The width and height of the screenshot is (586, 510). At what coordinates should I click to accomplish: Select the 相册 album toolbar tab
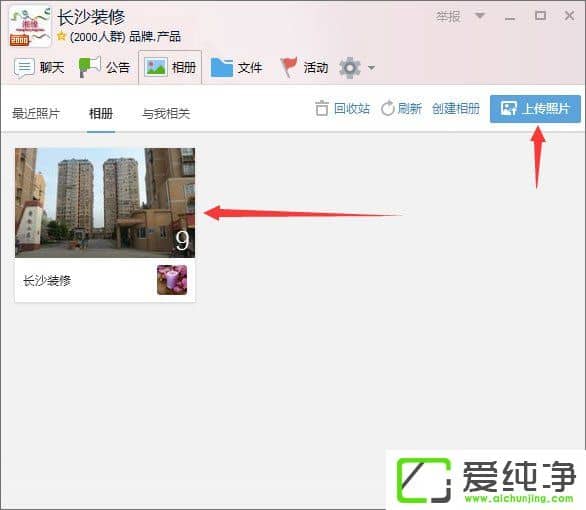click(170, 68)
